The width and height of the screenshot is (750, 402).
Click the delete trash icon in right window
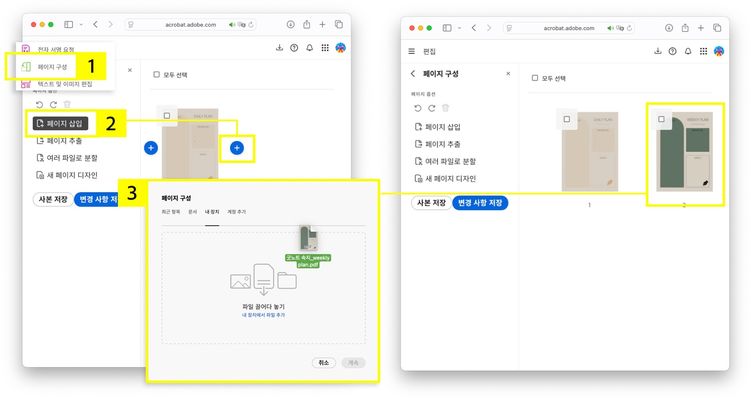[x=445, y=108]
